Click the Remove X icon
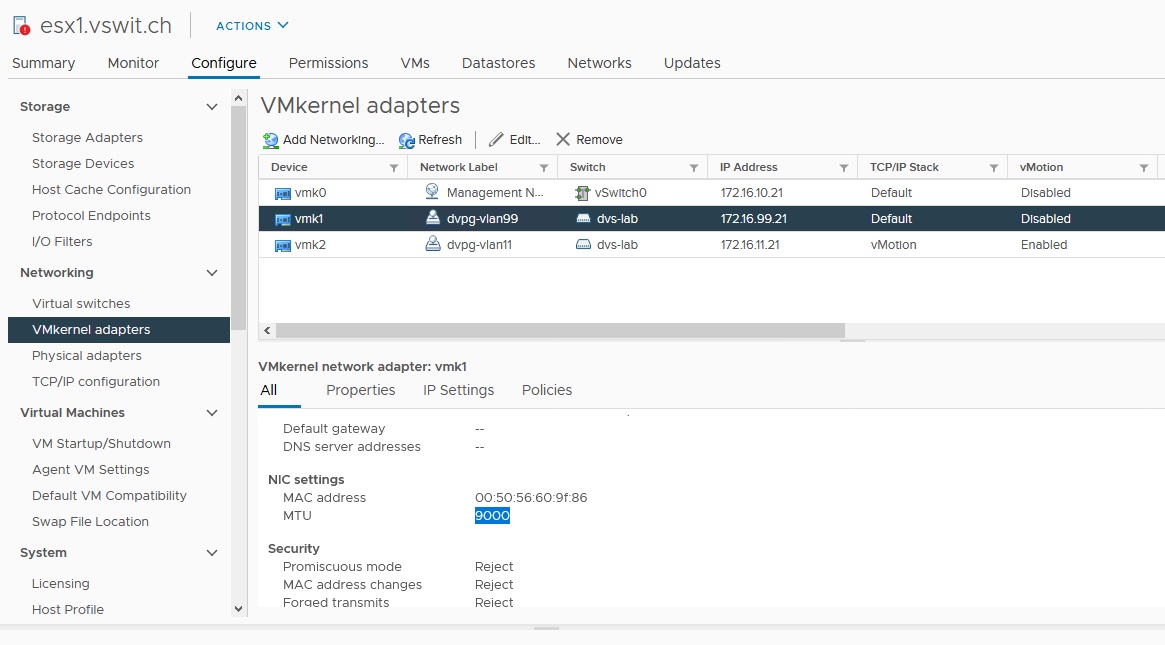This screenshot has width=1165, height=645. click(x=563, y=140)
